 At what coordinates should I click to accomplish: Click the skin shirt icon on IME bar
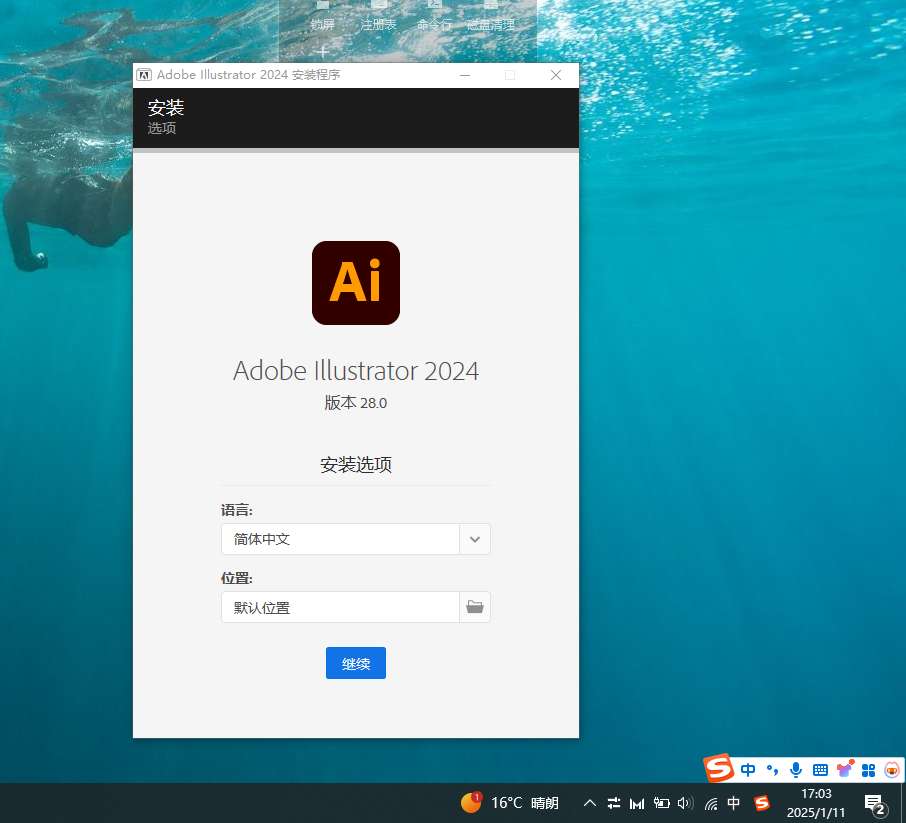tap(845, 769)
